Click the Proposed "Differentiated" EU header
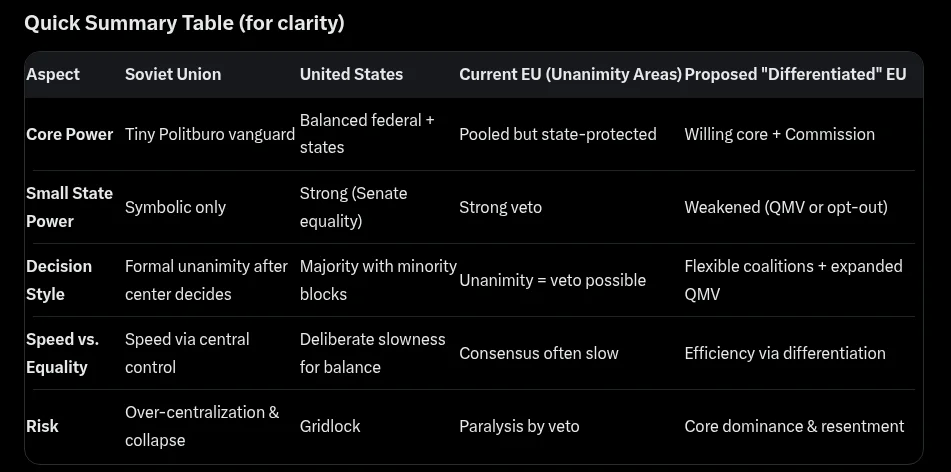The image size is (951, 472). point(795,74)
